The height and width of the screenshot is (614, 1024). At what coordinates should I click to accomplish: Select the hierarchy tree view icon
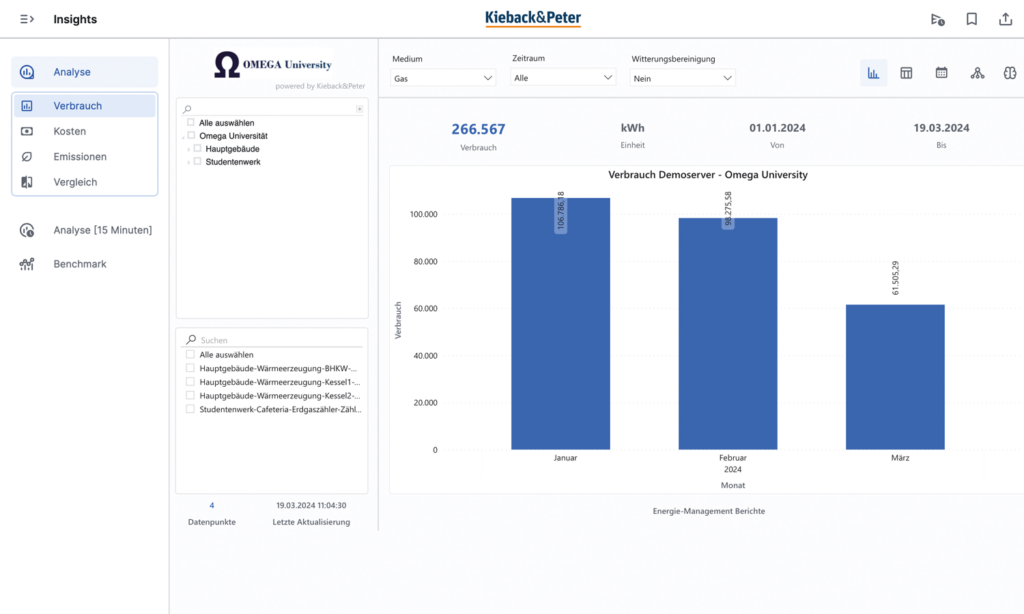click(976, 73)
